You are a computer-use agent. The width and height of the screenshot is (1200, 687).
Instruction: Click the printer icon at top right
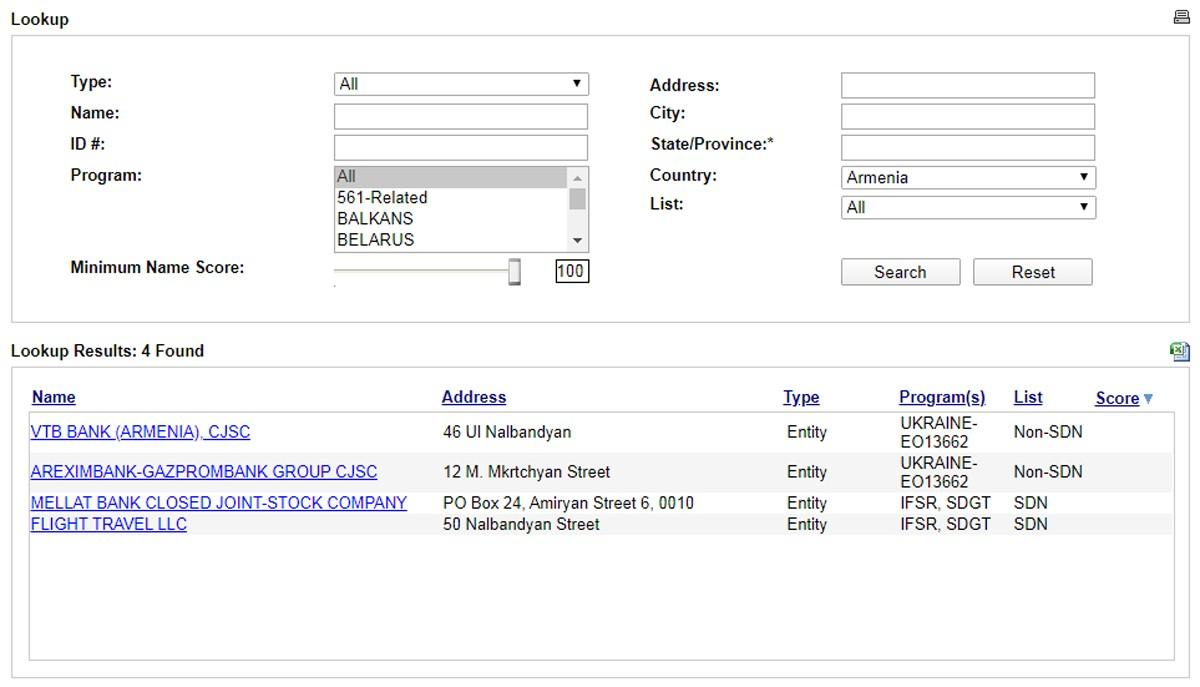click(x=1181, y=17)
